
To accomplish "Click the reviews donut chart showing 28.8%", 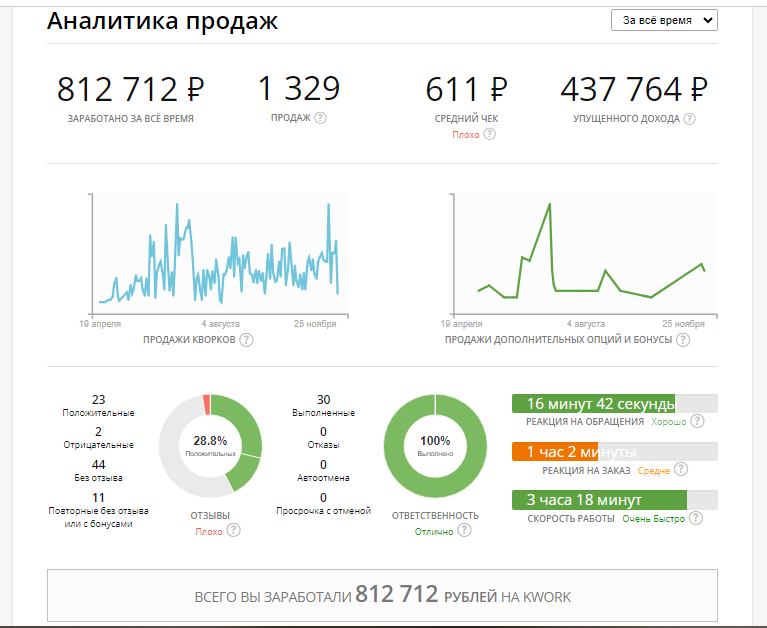I will point(210,446).
